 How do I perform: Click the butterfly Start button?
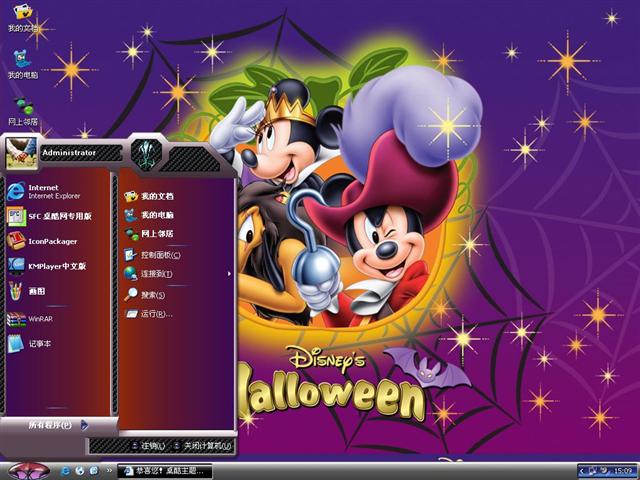coord(28,471)
